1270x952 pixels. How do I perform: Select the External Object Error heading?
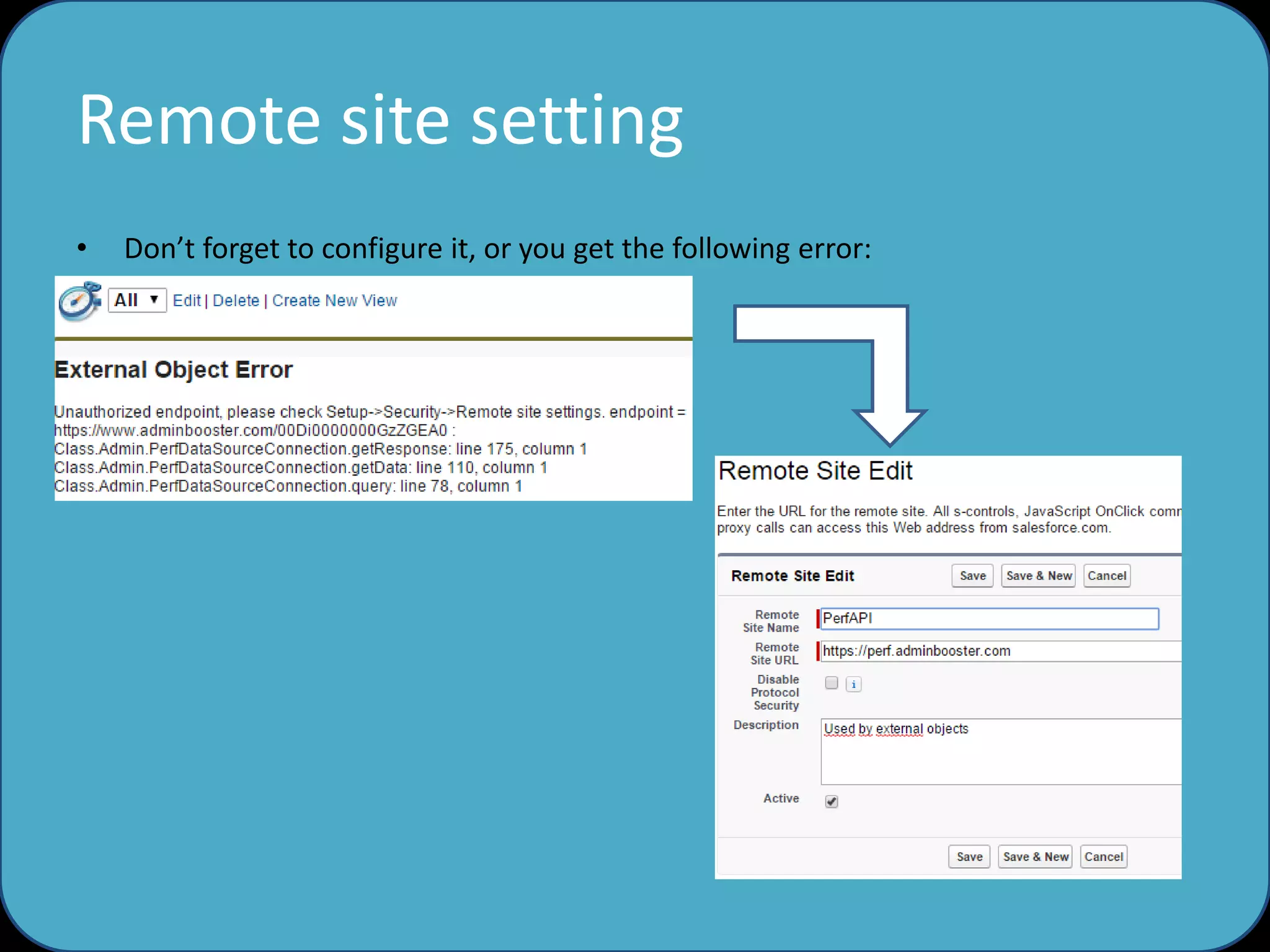[x=174, y=370]
